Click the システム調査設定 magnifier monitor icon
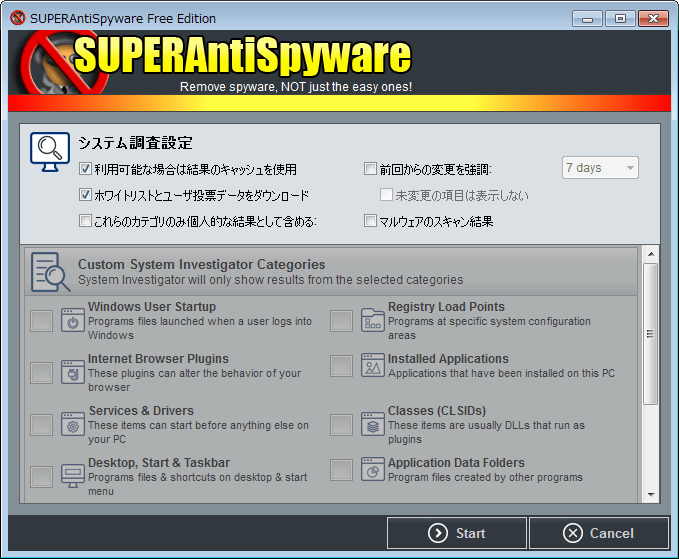The width and height of the screenshot is (679, 559). pyautogui.click(x=50, y=152)
